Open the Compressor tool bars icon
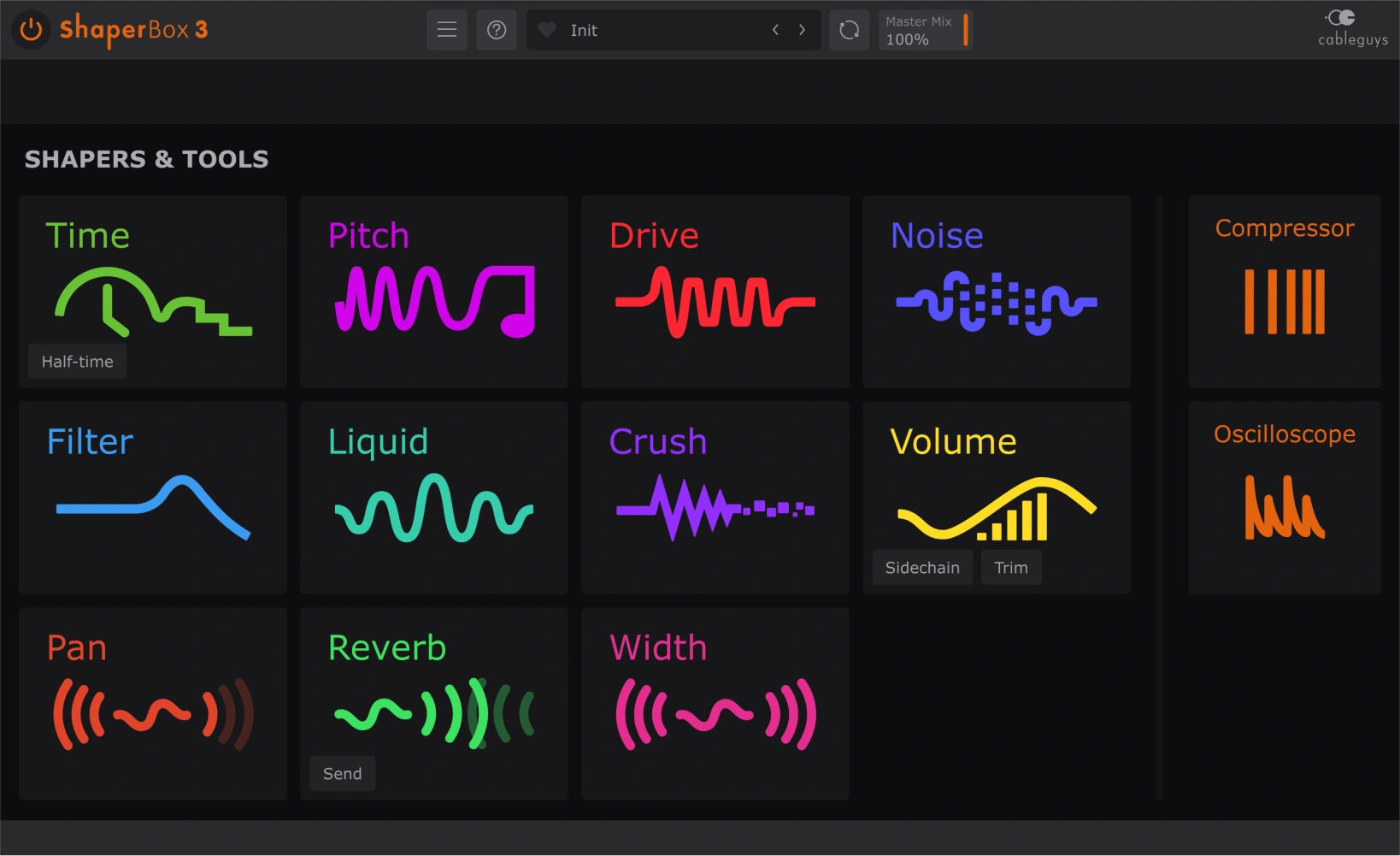 [1284, 301]
